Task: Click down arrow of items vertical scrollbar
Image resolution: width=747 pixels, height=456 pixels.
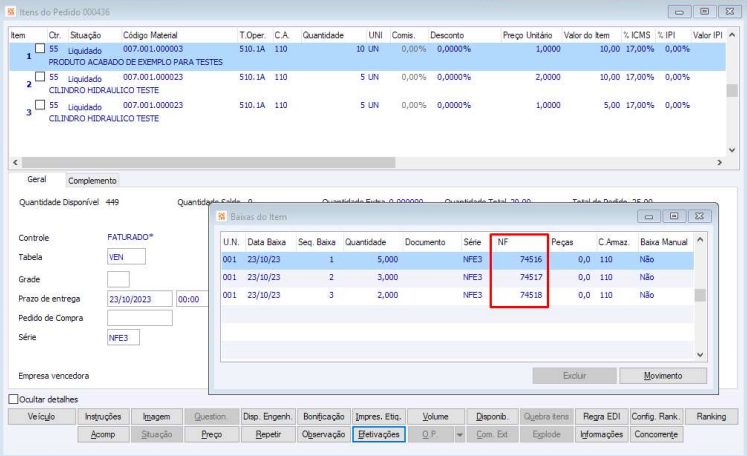Action: (732, 150)
